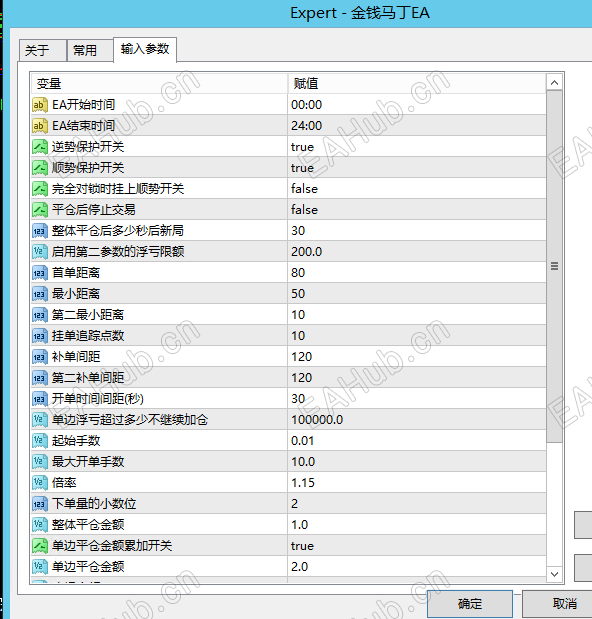The width and height of the screenshot is (592, 619).
Task: Switch to the 常用 tab
Action: tap(90, 50)
